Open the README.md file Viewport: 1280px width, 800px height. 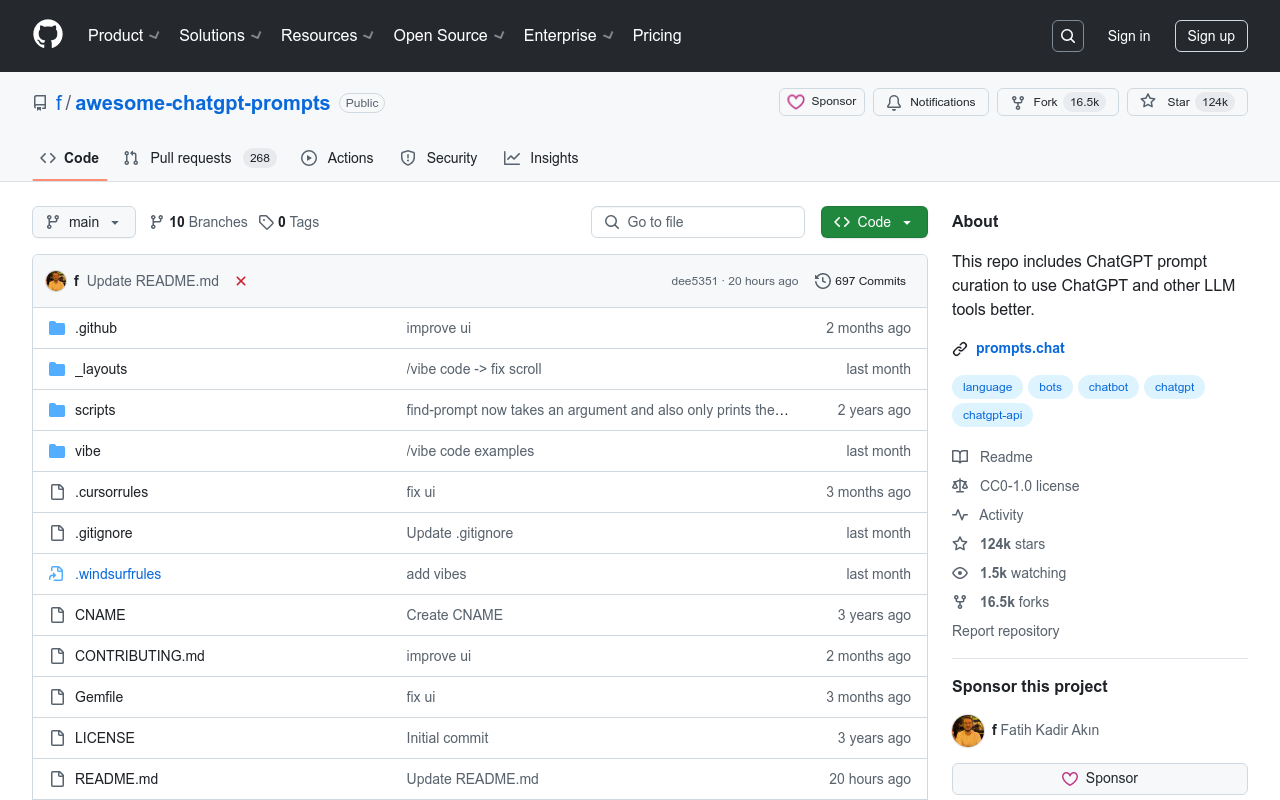[x=116, y=779]
